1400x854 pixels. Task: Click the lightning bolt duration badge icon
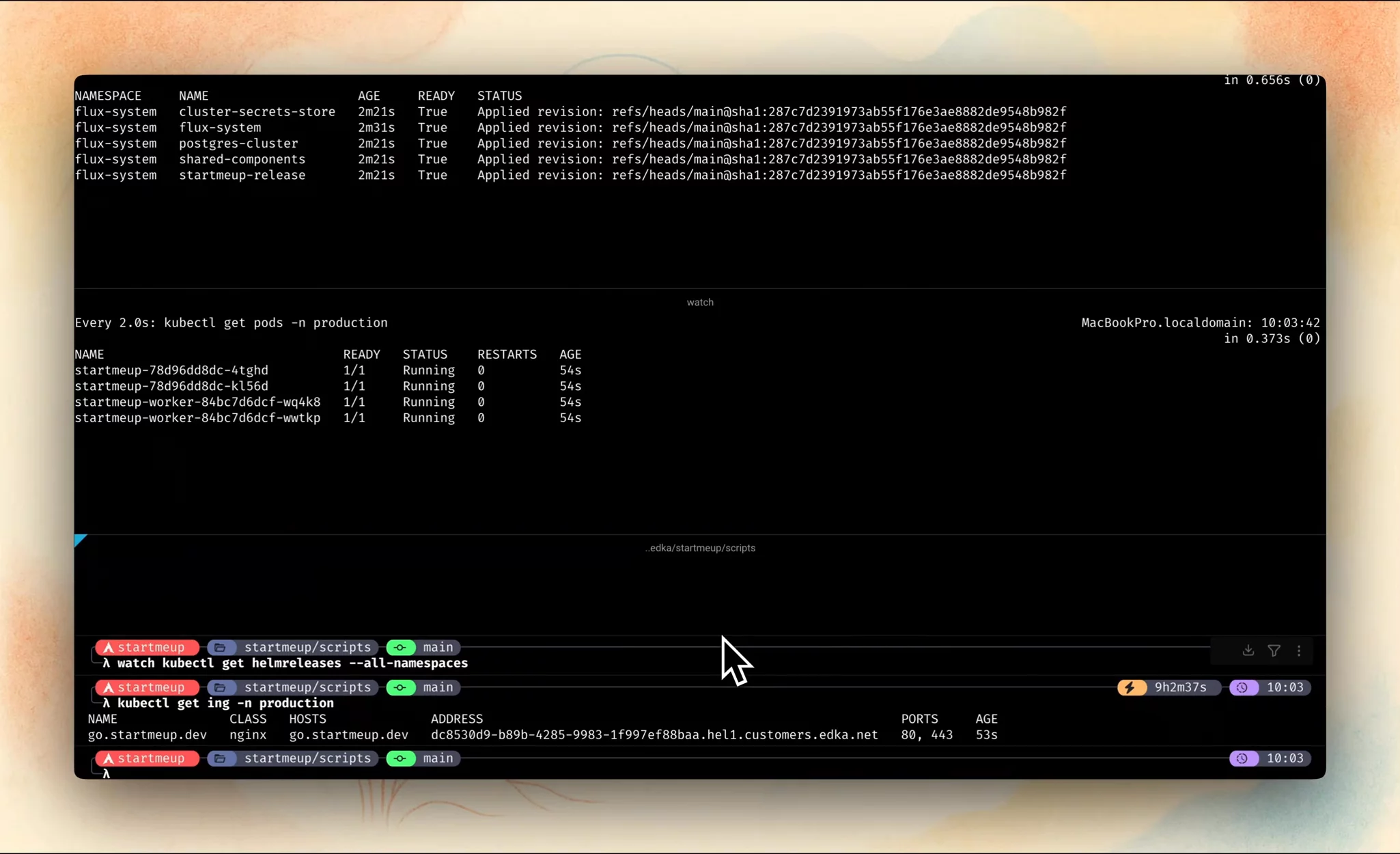pos(1130,687)
